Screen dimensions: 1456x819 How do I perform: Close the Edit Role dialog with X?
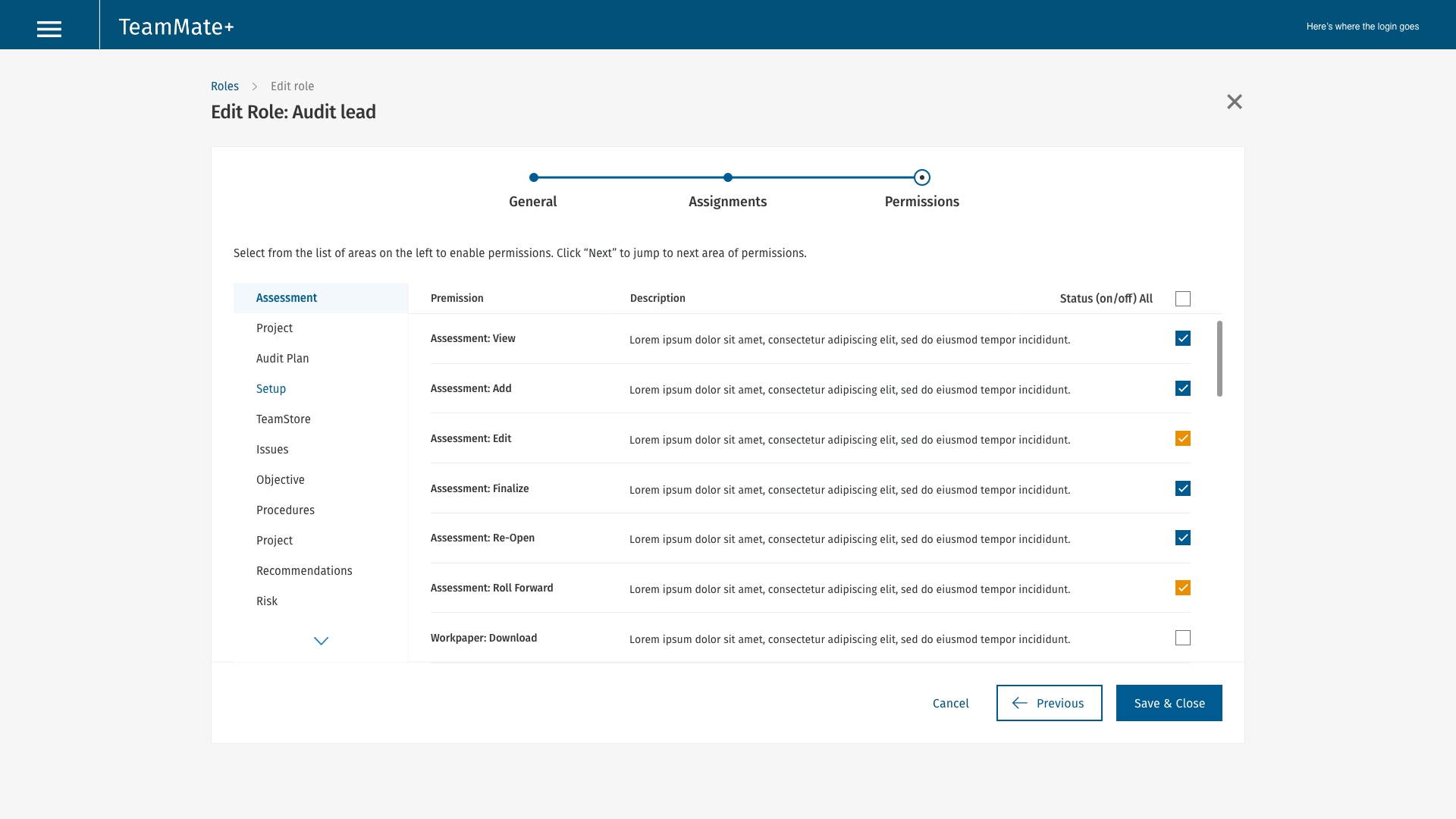click(1235, 102)
